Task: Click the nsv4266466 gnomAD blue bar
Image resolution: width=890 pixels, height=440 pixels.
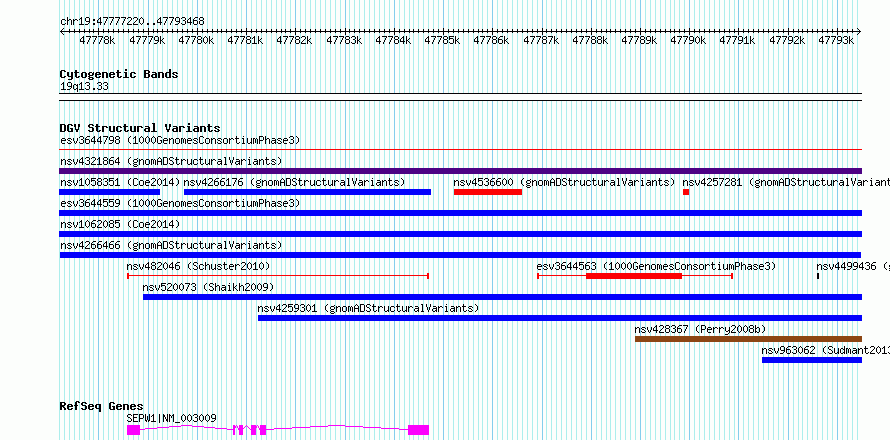Action: tap(460, 255)
